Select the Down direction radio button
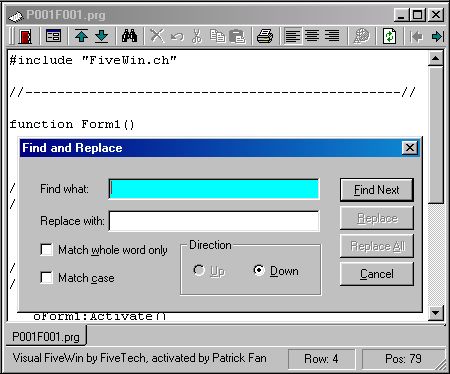The image size is (450, 374). pyautogui.click(x=259, y=270)
